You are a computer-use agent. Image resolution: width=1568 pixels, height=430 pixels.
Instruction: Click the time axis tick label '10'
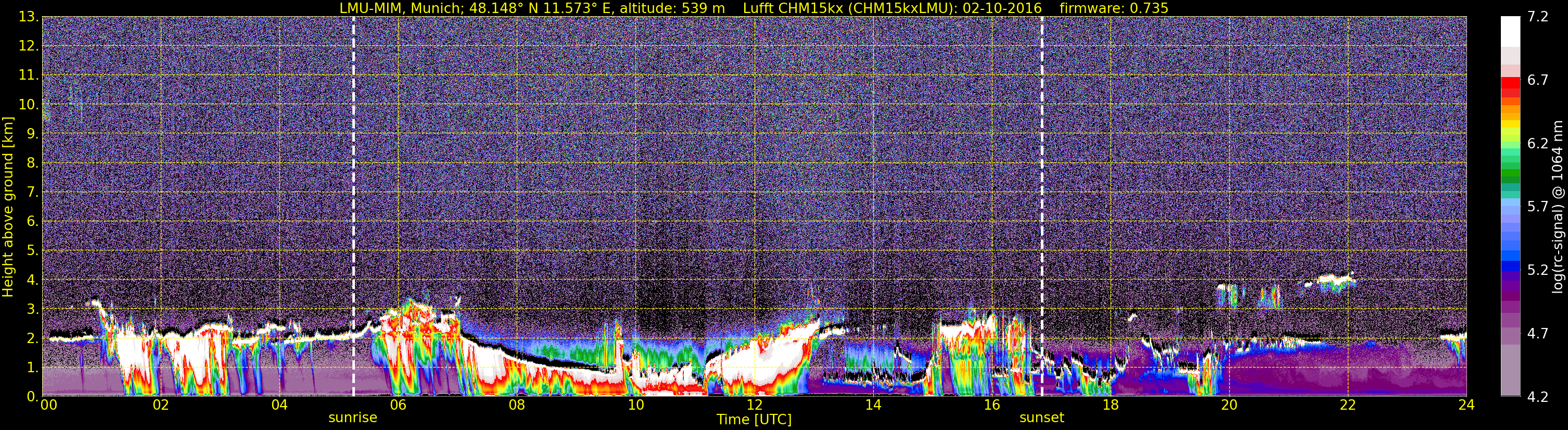[x=635, y=405]
